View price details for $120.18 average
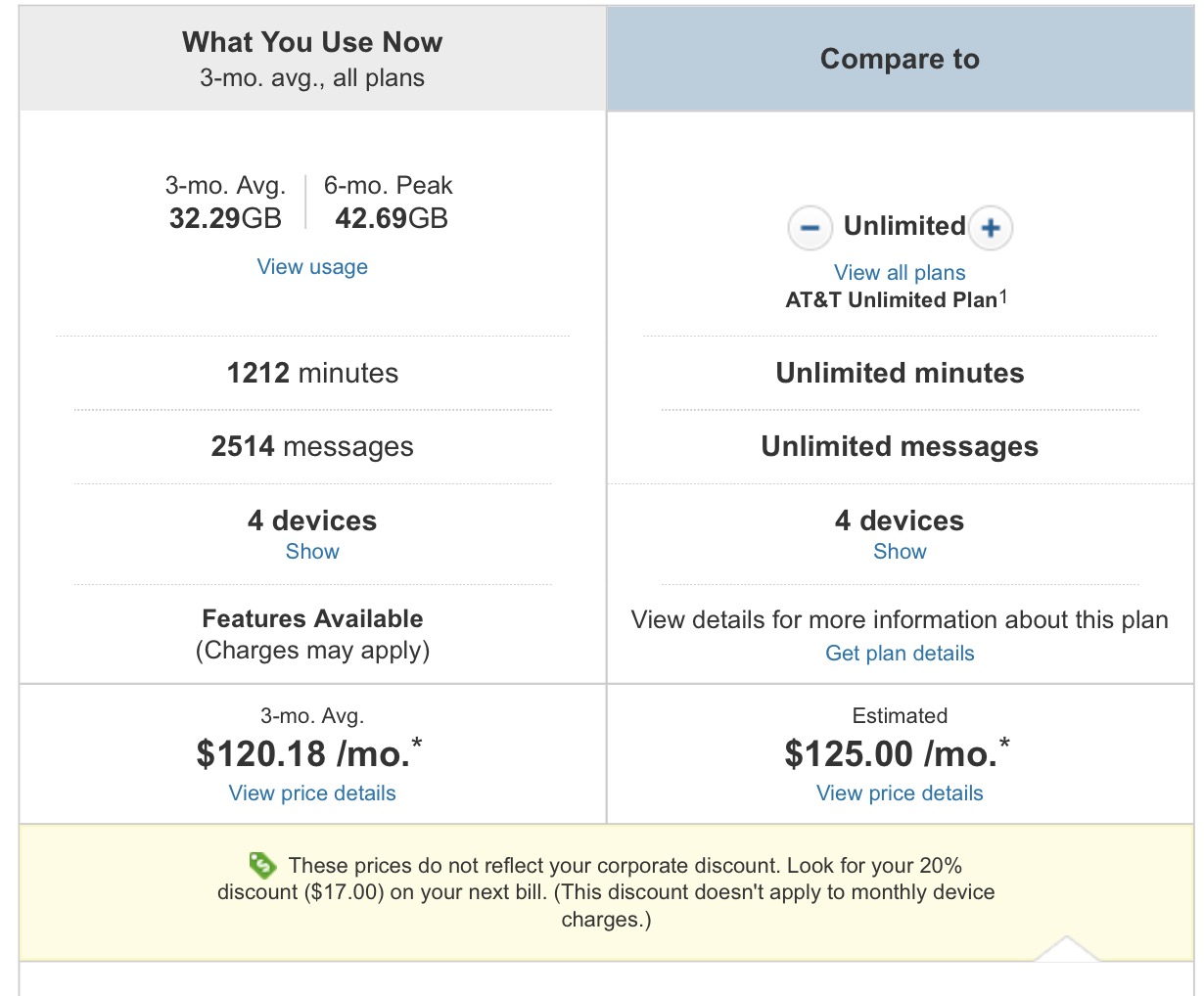The width and height of the screenshot is (1204, 996). click(x=312, y=793)
